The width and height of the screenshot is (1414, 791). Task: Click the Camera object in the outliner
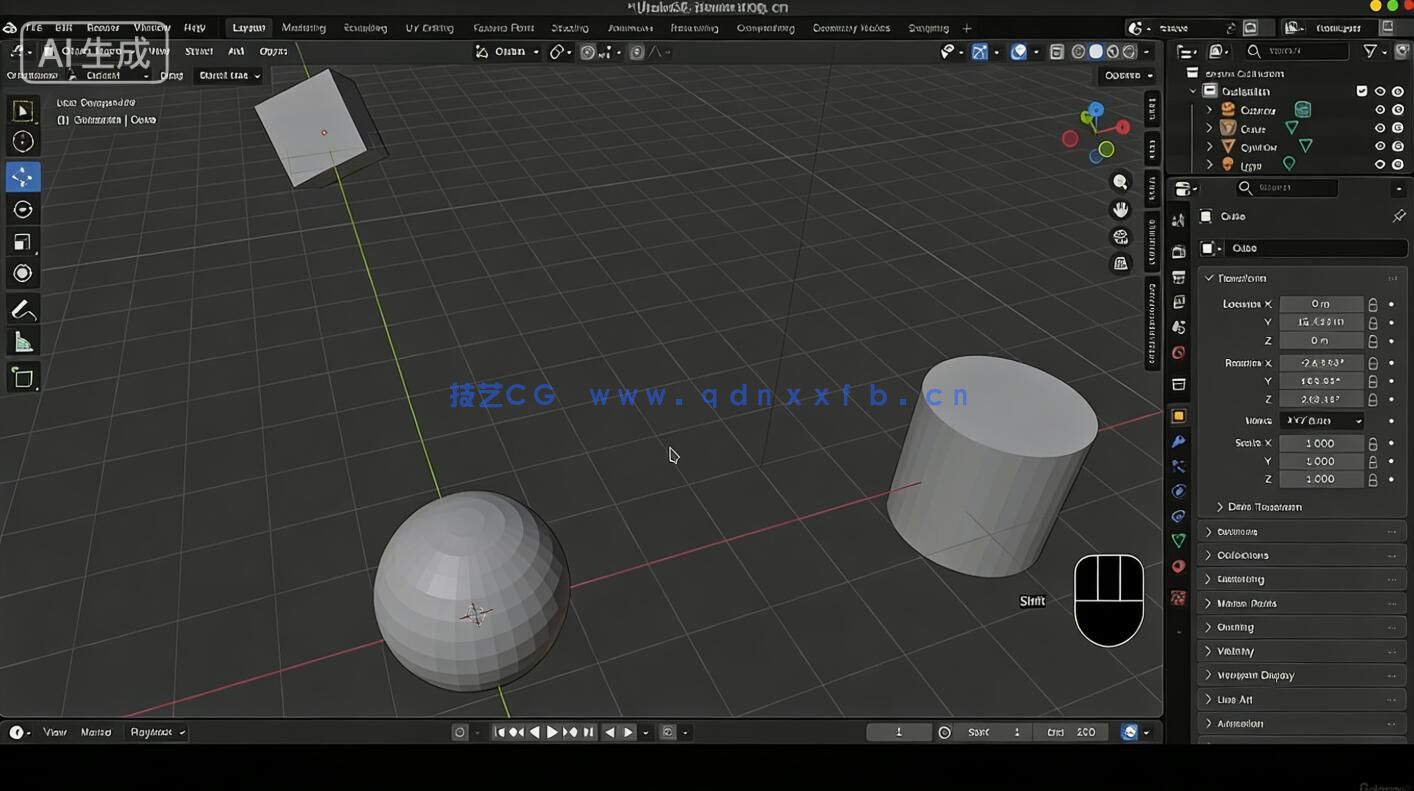point(1257,110)
